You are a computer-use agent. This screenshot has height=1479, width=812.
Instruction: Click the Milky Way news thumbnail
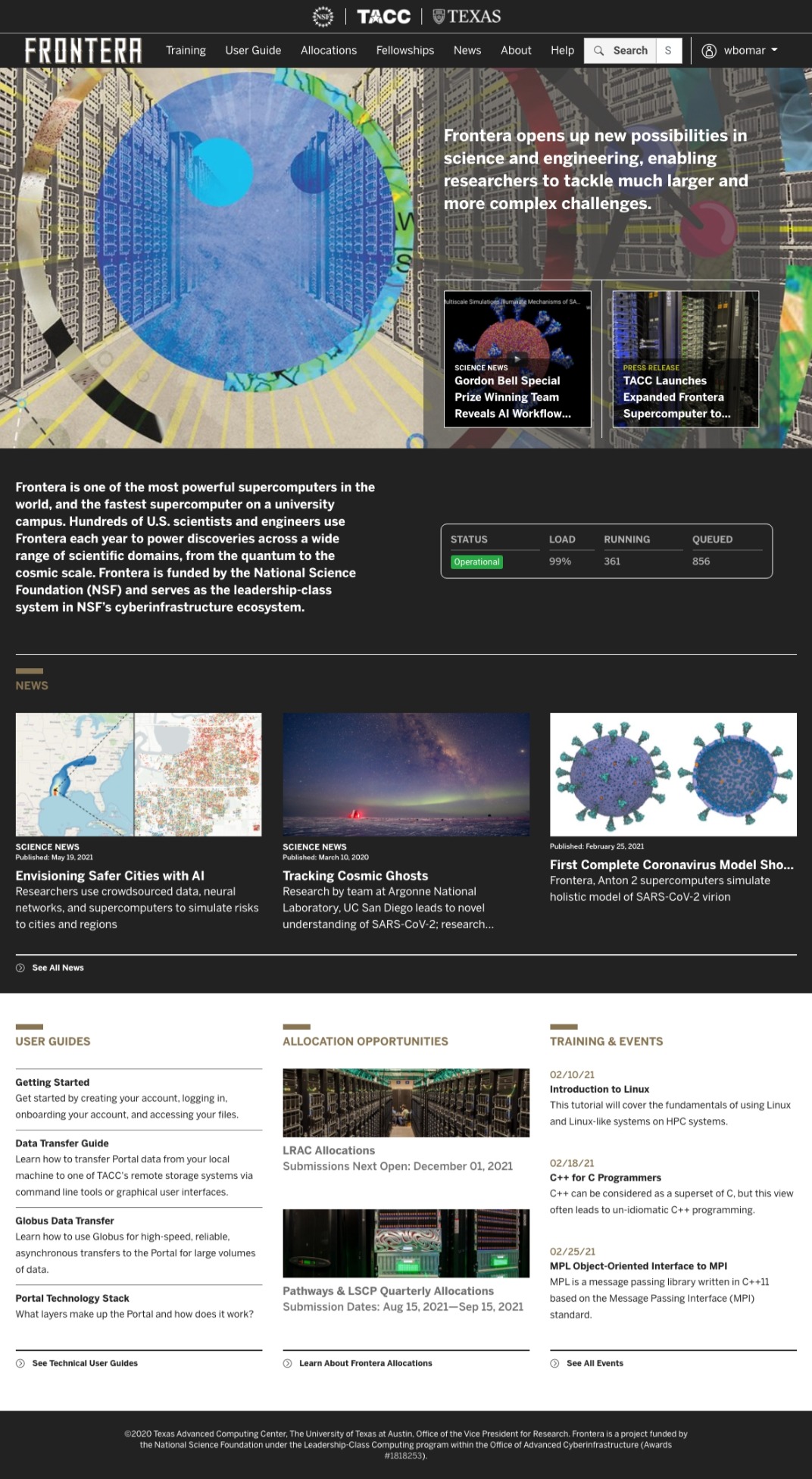click(406, 774)
